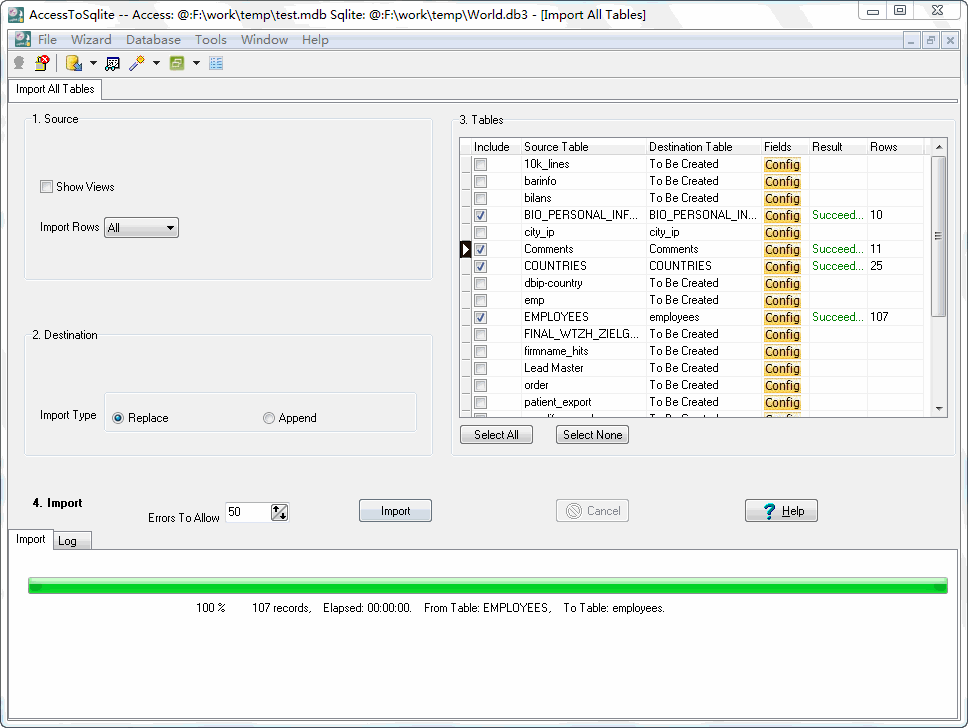The height and width of the screenshot is (728, 968).
Task: Click the current-row arrow marker beside Comments
Action: 465,249
